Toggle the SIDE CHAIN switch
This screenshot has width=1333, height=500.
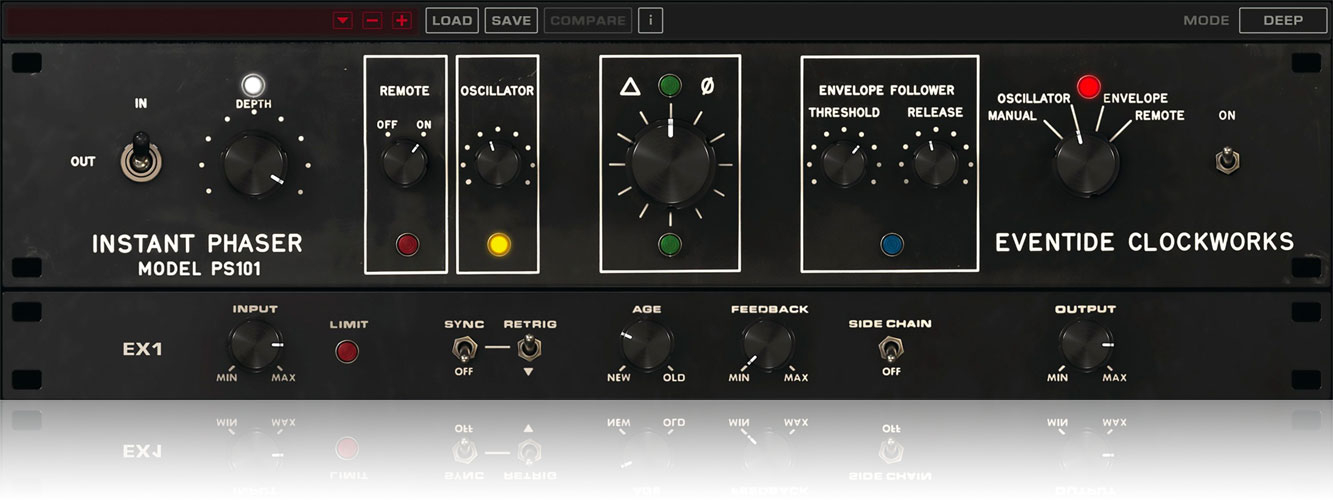(889, 349)
